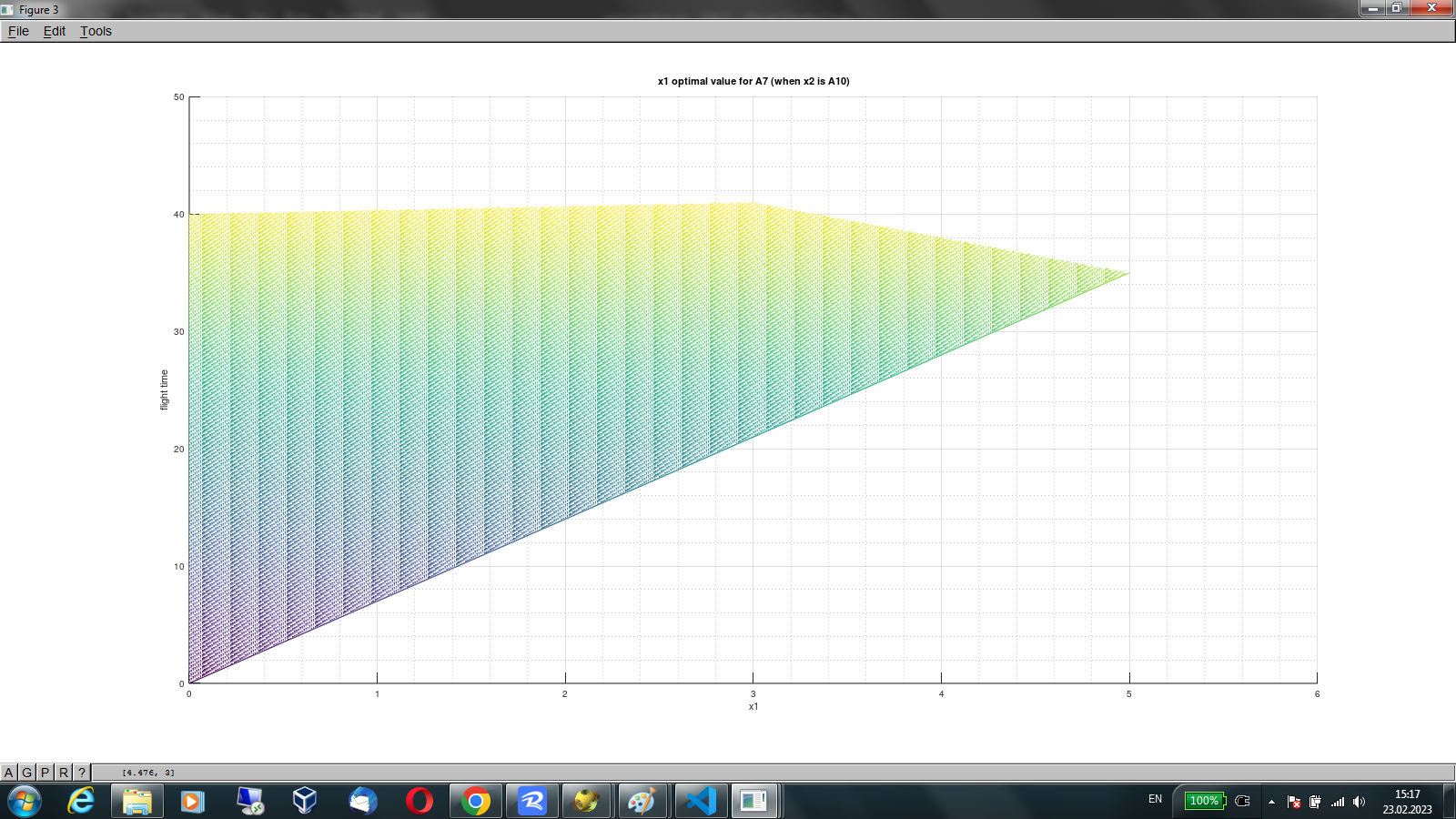Switch to Google Chrome window

pos(475,802)
